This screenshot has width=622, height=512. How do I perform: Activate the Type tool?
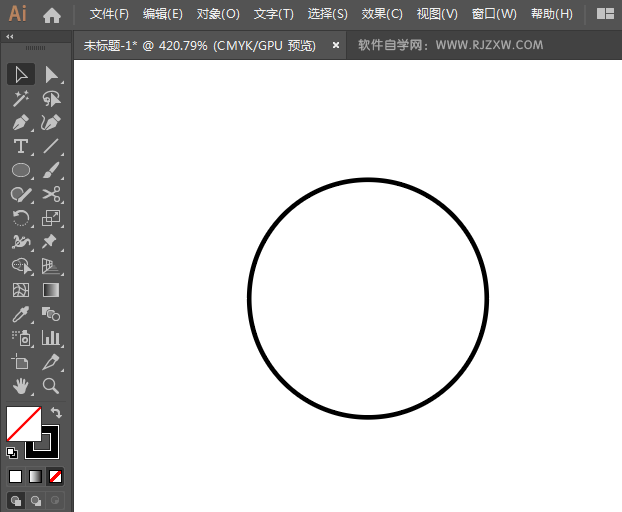coord(21,146)
